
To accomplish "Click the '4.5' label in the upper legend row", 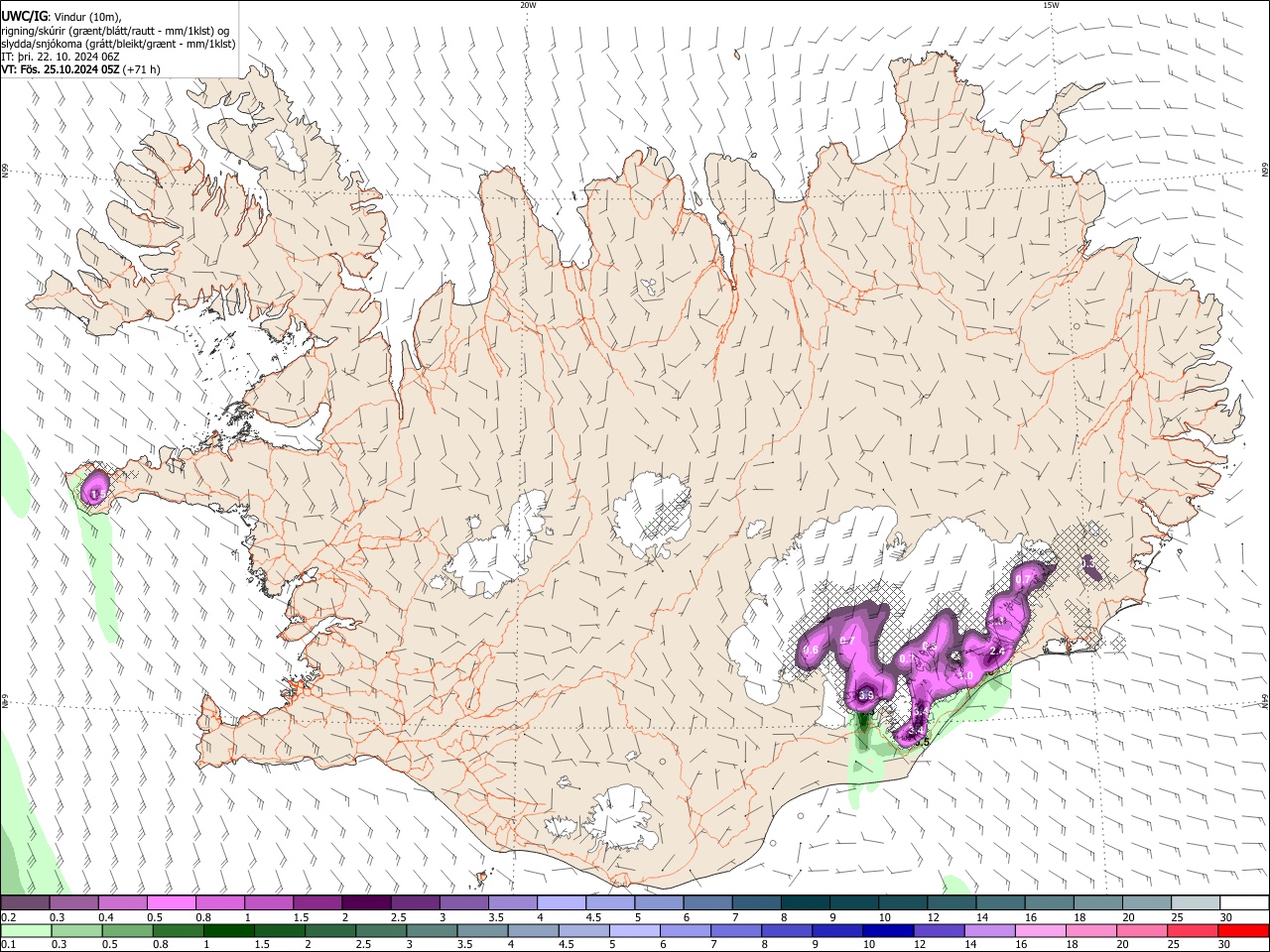I will (593, 917).
